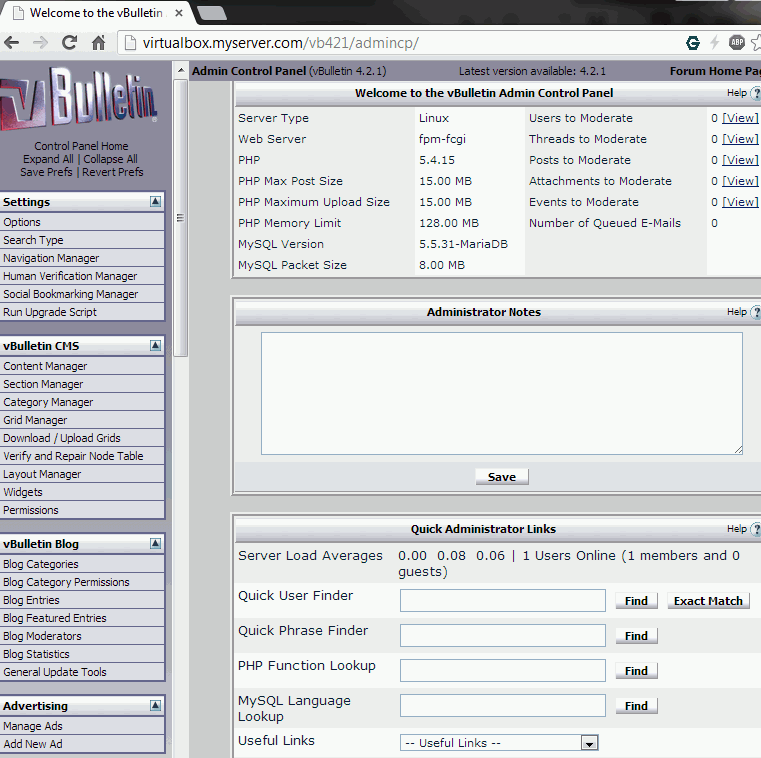The image size is (761, 758).
Task: Collapse the Settings menu group
Action: pyautogui.click(x=155, y=201)
